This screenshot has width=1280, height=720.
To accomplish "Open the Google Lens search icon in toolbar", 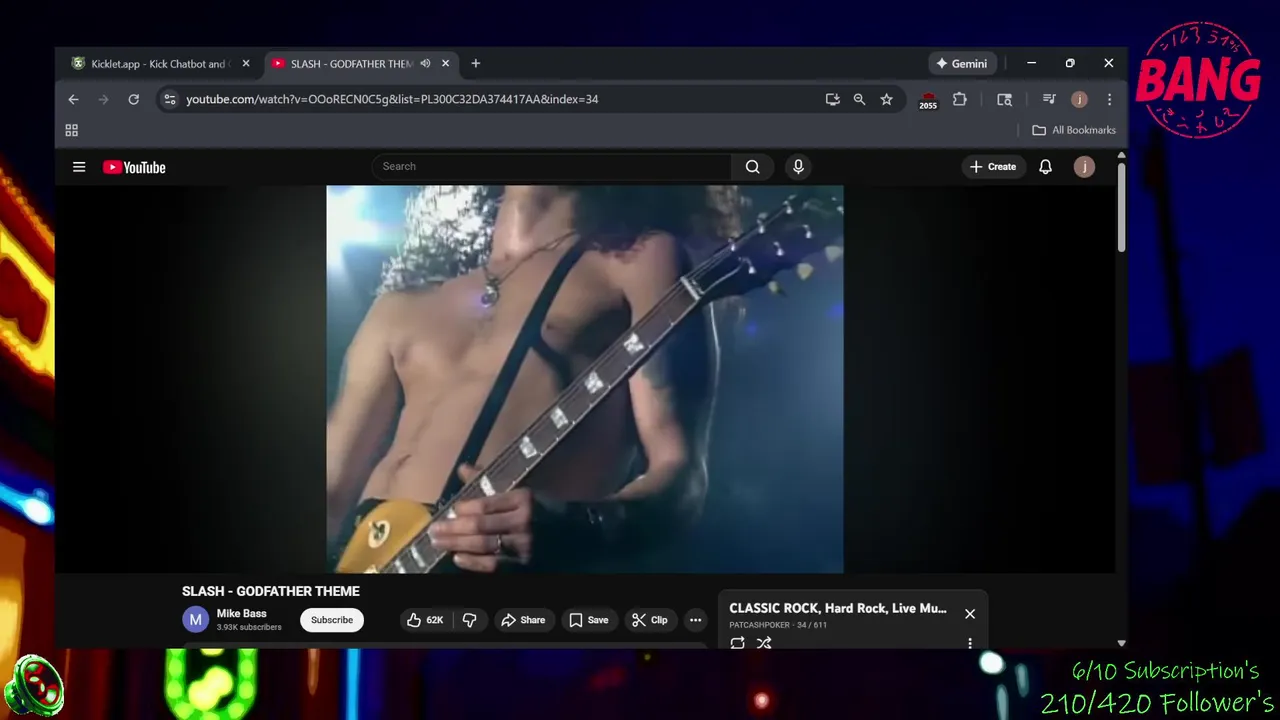I will pos(1005,99).
